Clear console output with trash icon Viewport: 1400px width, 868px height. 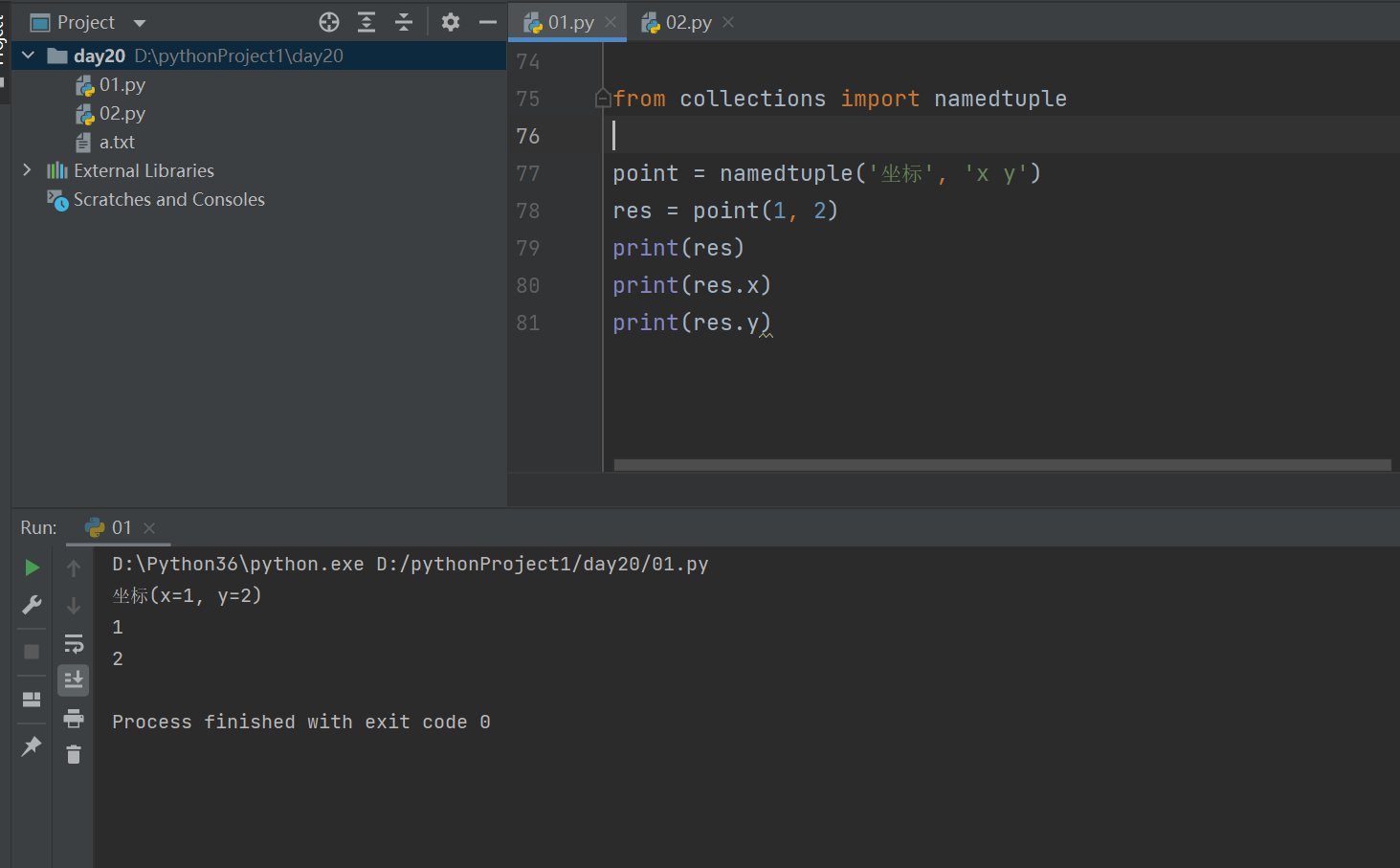coord(74,755)
